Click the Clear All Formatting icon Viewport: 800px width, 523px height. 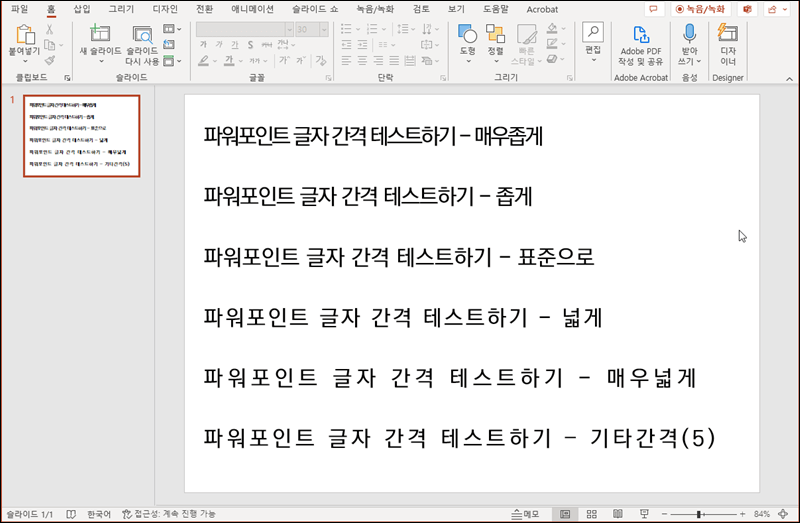coord(320,61)
